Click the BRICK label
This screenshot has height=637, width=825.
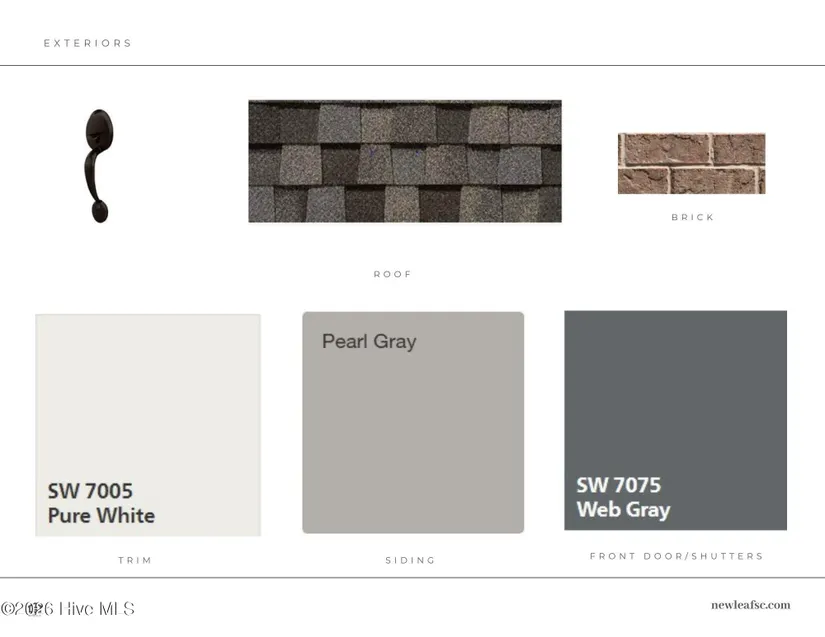tap(692, 217)
